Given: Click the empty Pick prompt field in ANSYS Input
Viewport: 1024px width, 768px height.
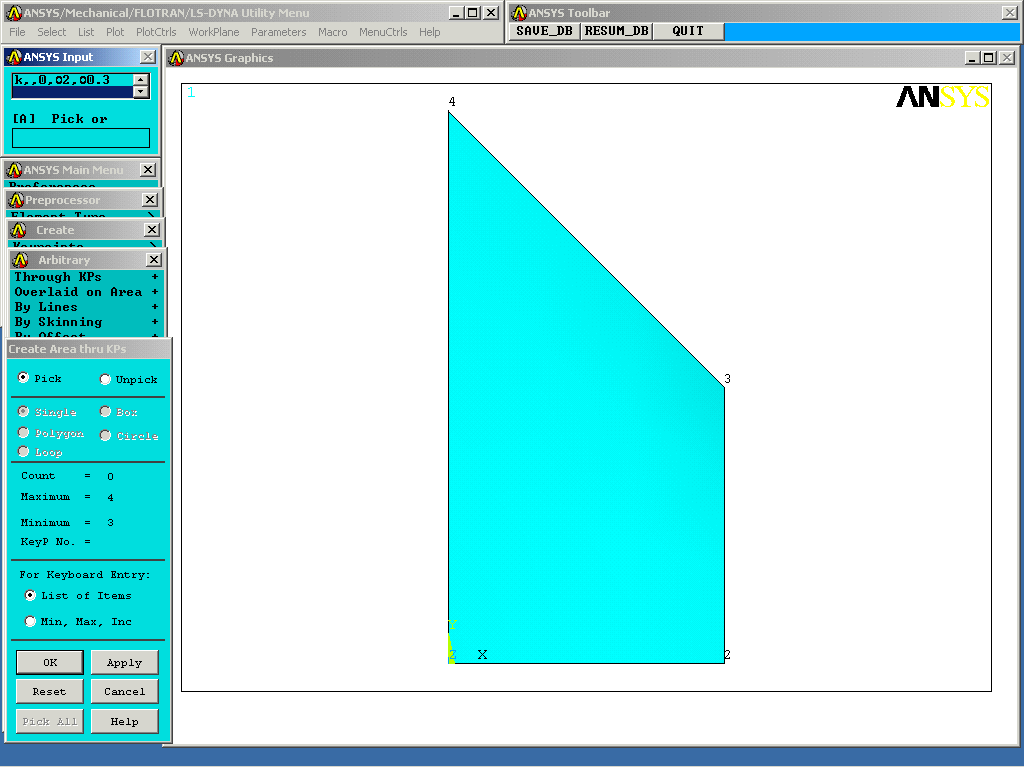Looking at the screenshot, I should pyautogui.click(x=81, y=138).
